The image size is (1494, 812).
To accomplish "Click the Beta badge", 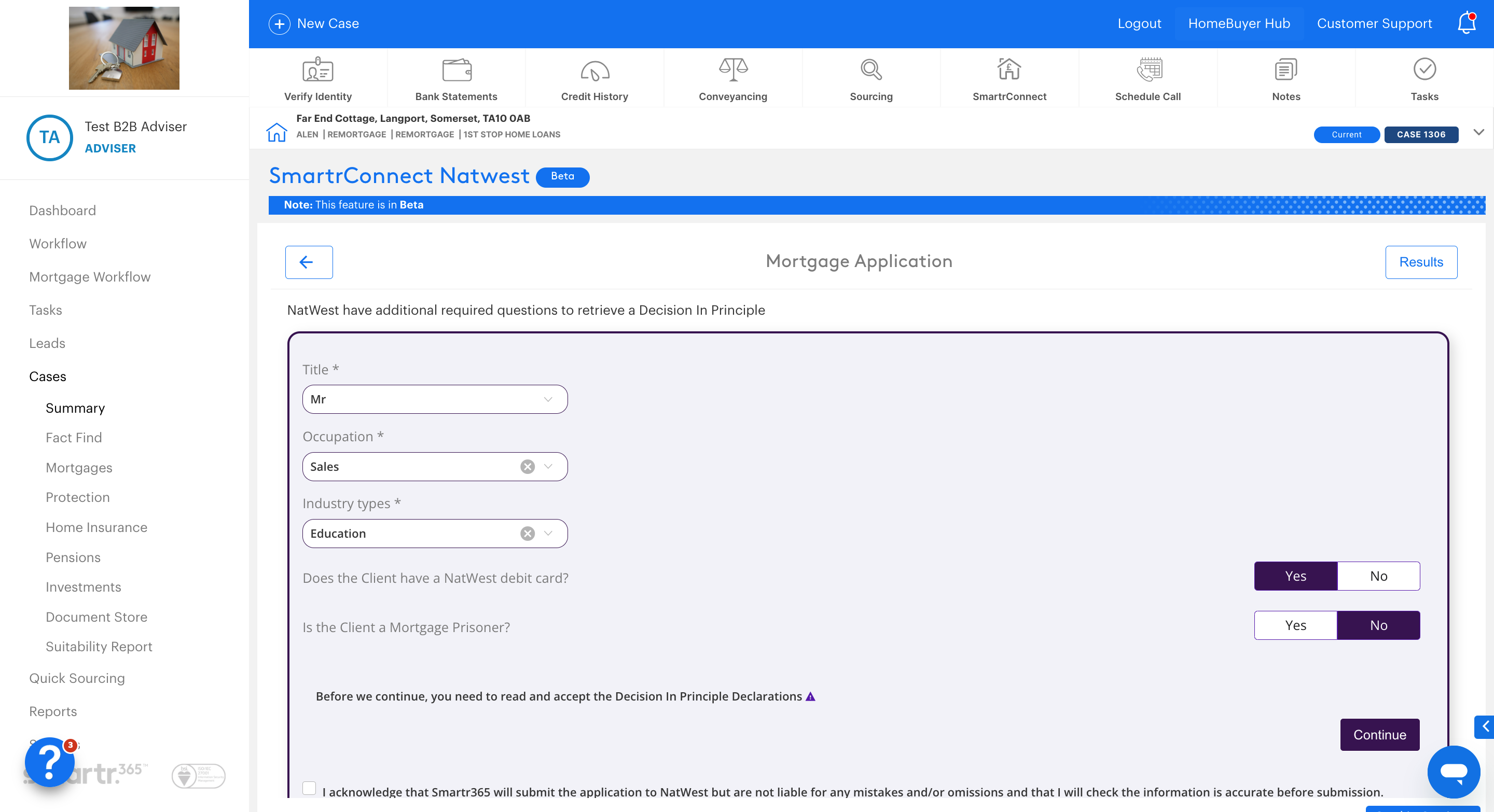I will tap(562, 177).
